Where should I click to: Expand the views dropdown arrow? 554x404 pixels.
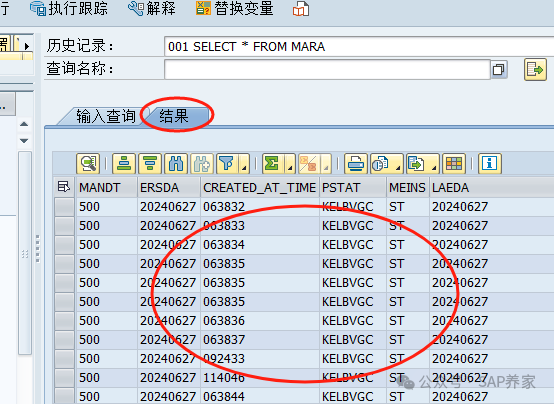399,164
